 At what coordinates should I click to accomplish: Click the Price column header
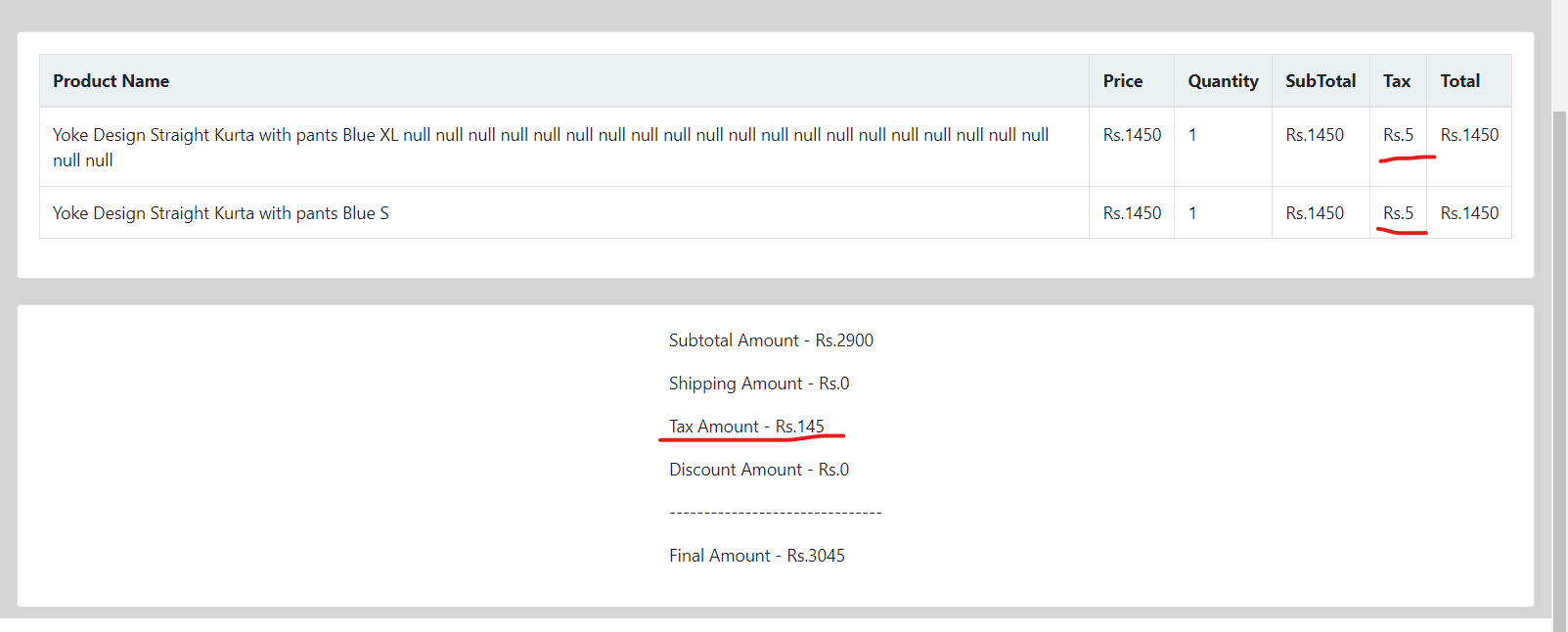(1122, 81)
